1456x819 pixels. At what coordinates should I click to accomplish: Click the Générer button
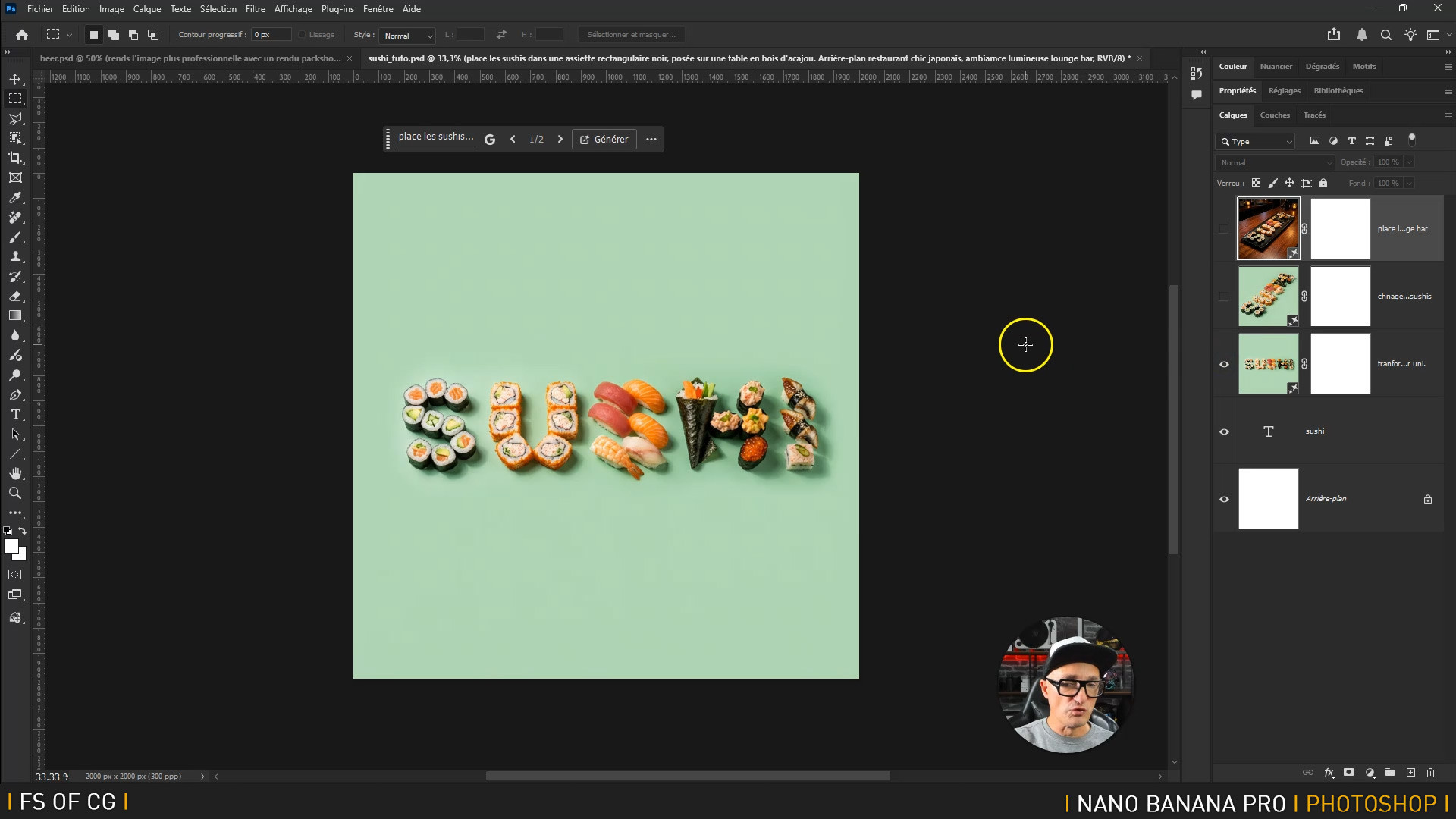(x=604, y=140)
